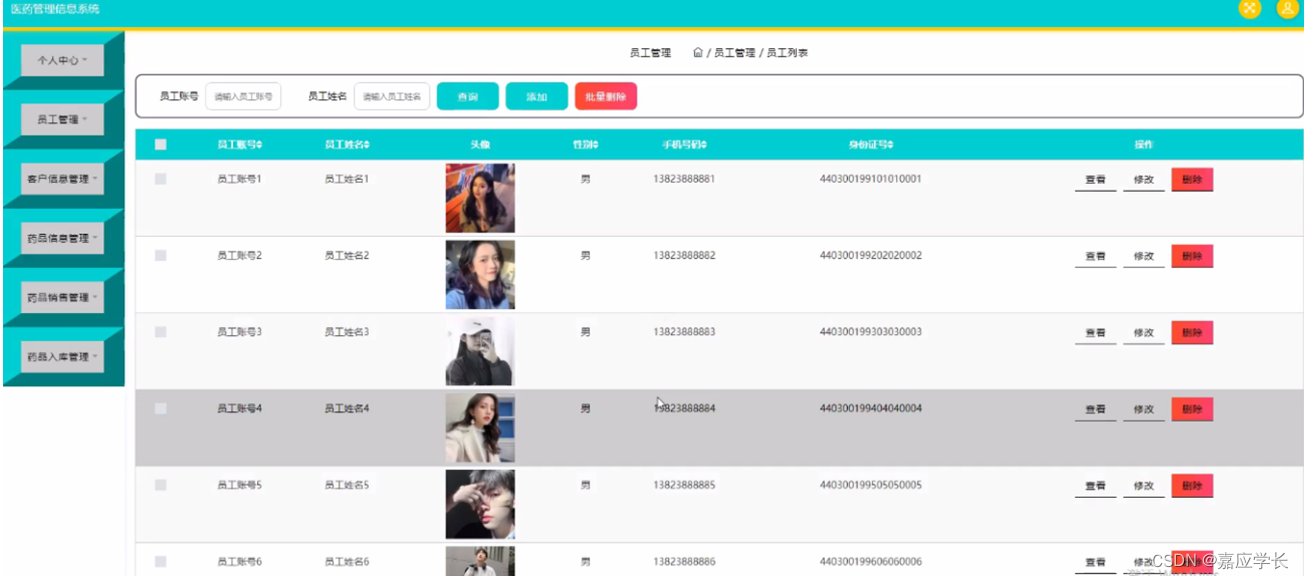
Task: Delete 员工账号5 with red 删除 button
Action: [x=1192, y=486]
